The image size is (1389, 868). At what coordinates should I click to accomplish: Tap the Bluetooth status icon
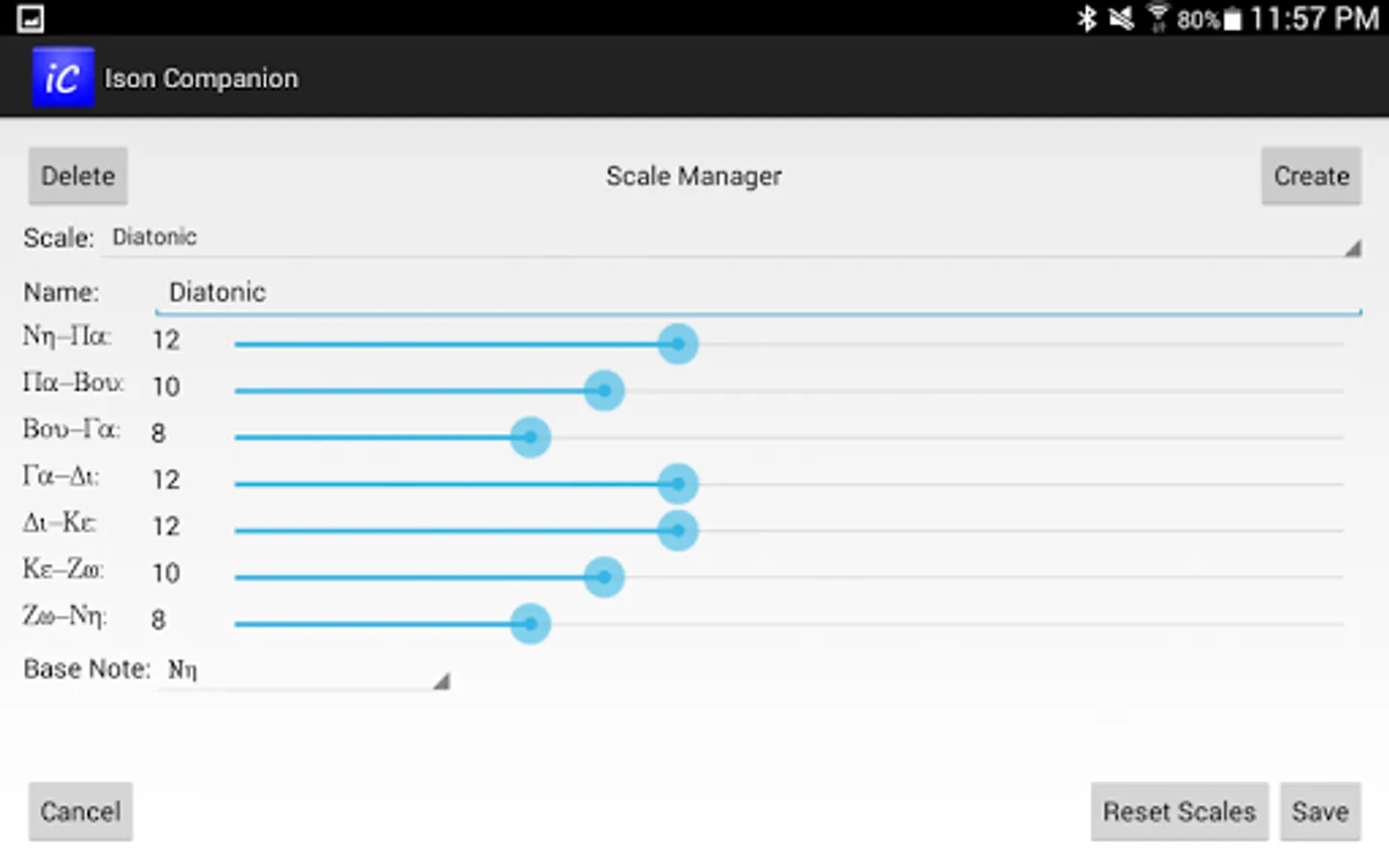pos(1087,18)
